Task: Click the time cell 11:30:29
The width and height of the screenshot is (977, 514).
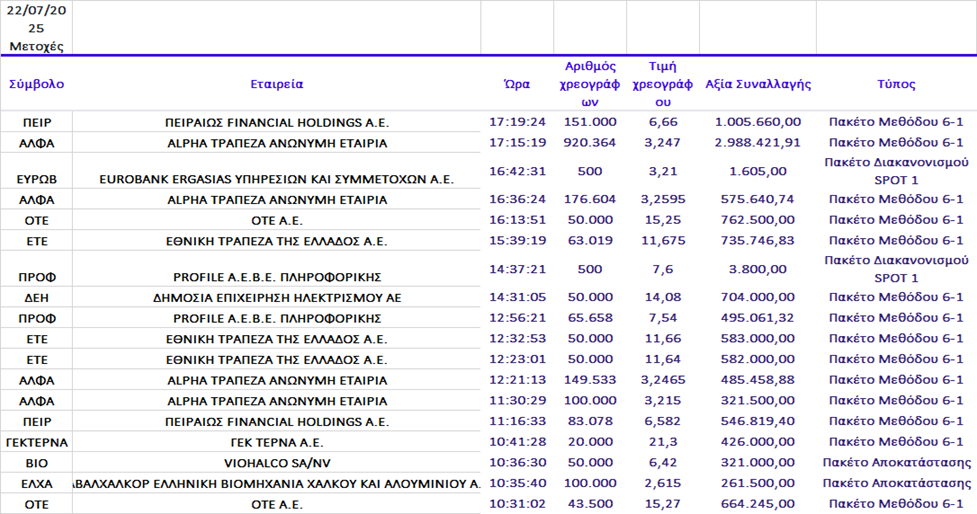Action: pos(517,400)
